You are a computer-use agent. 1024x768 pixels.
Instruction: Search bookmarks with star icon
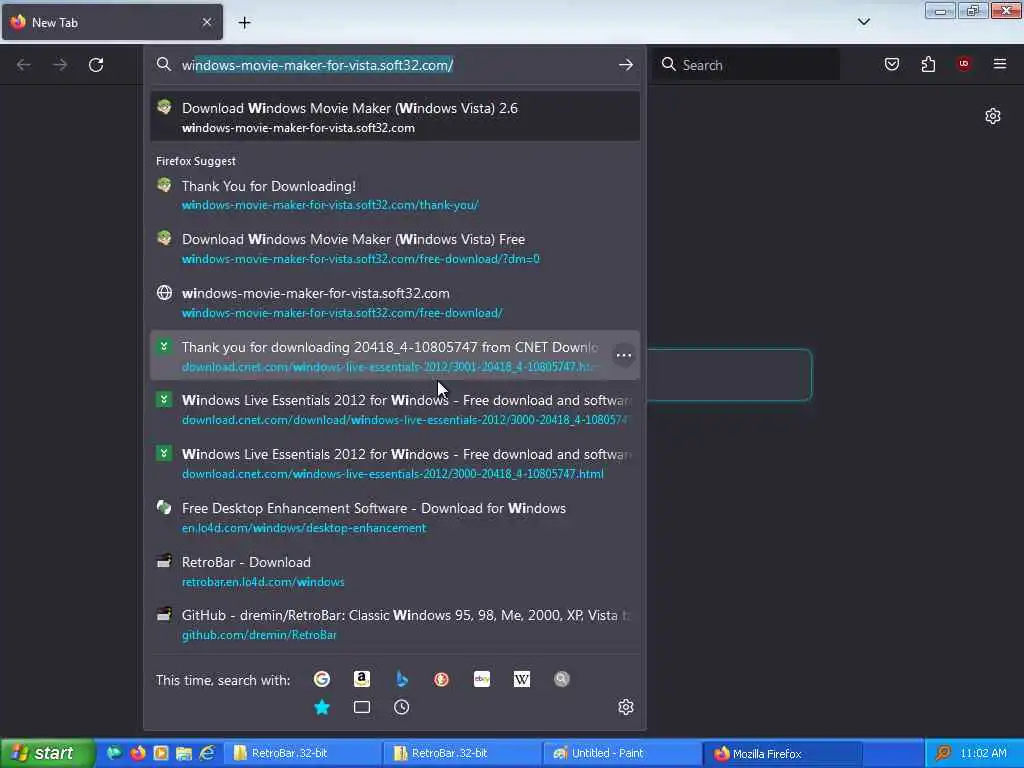322,707
